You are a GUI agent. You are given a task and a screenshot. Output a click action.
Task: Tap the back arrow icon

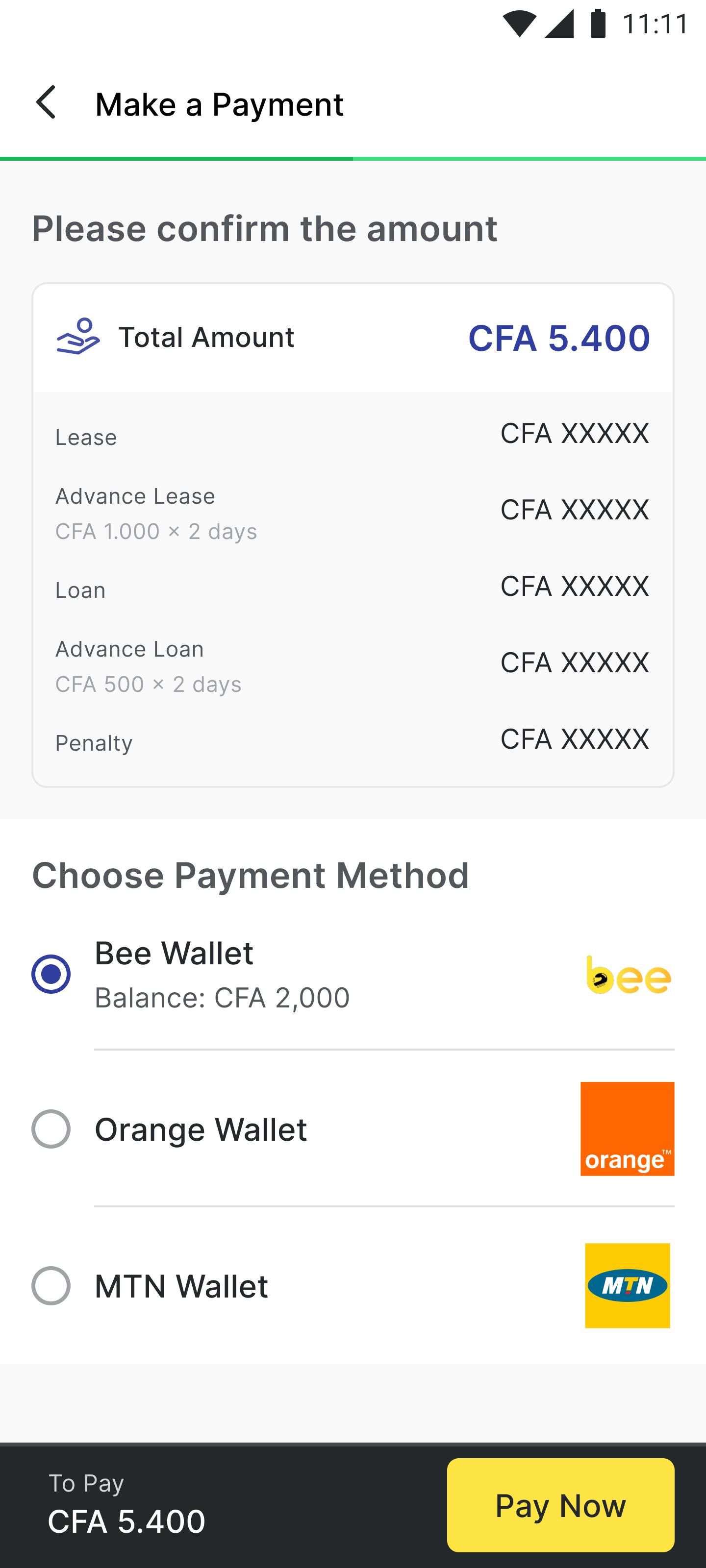[46, 102]
